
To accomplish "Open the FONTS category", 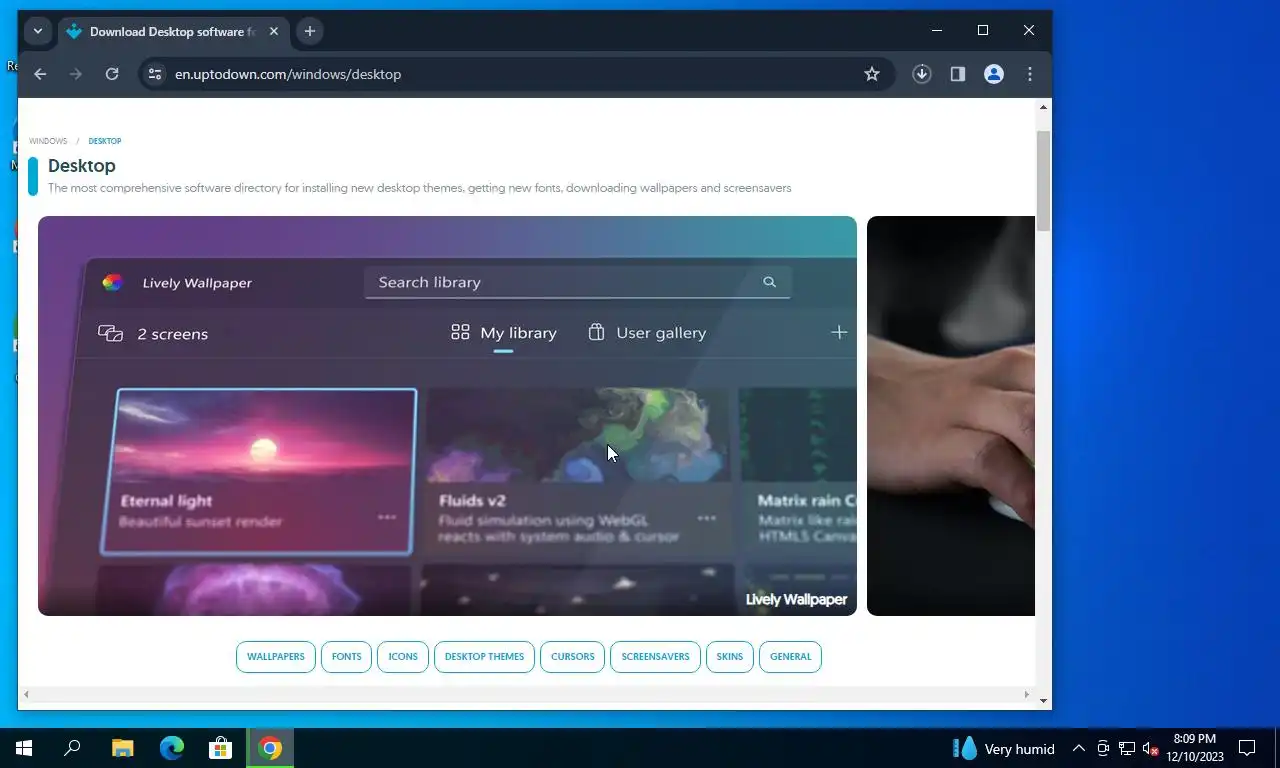I will pyautogui.click(x=346, y=657).
